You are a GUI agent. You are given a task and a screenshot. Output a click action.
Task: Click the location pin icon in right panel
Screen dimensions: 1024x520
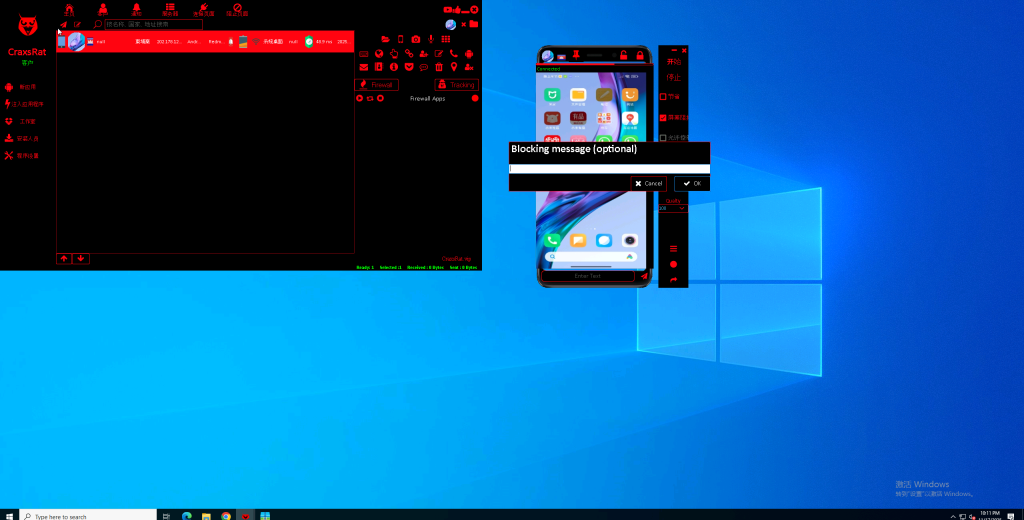pyautogui.click(x=454, y=67)
